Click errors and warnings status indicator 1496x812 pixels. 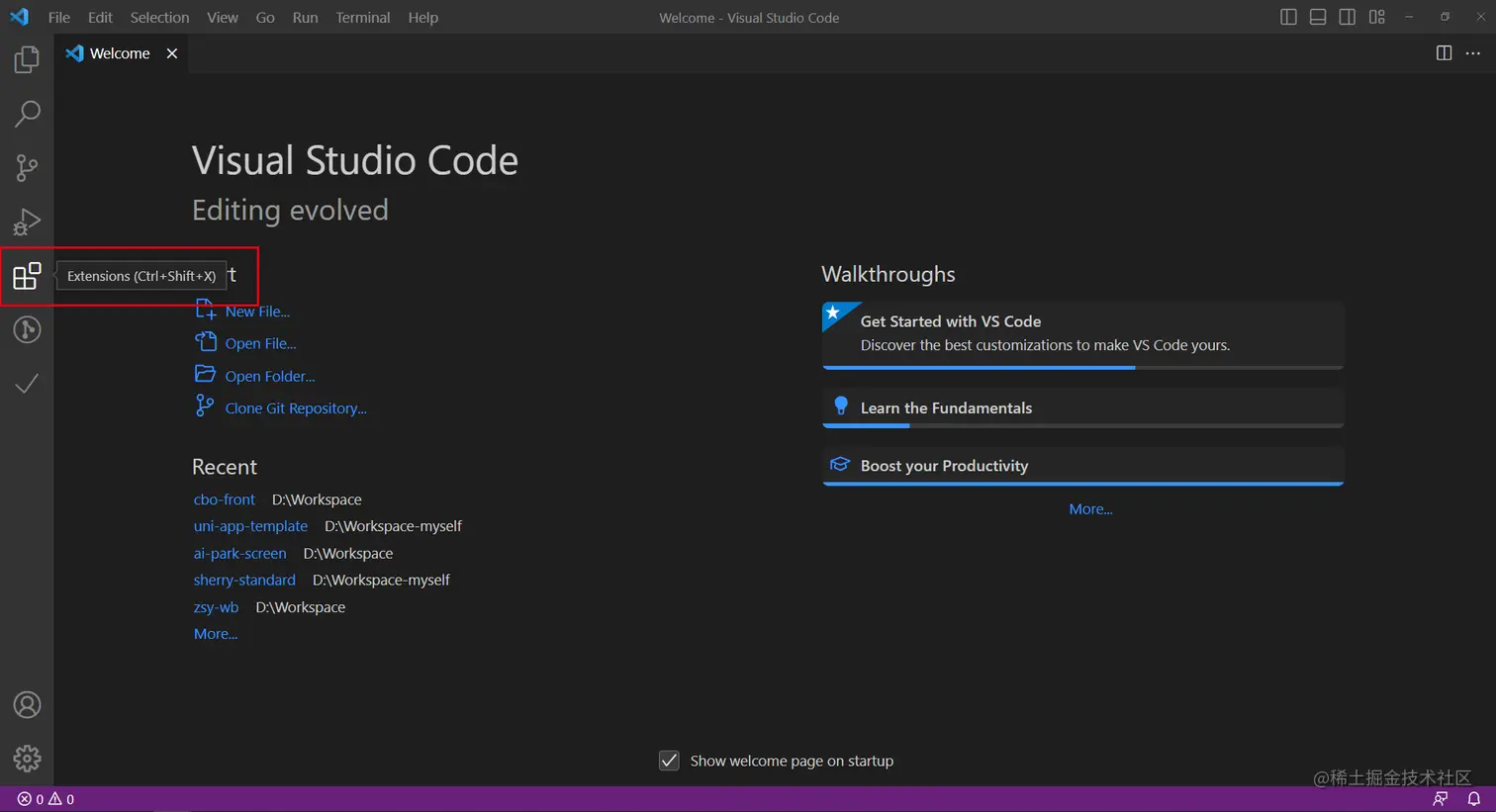46,799
